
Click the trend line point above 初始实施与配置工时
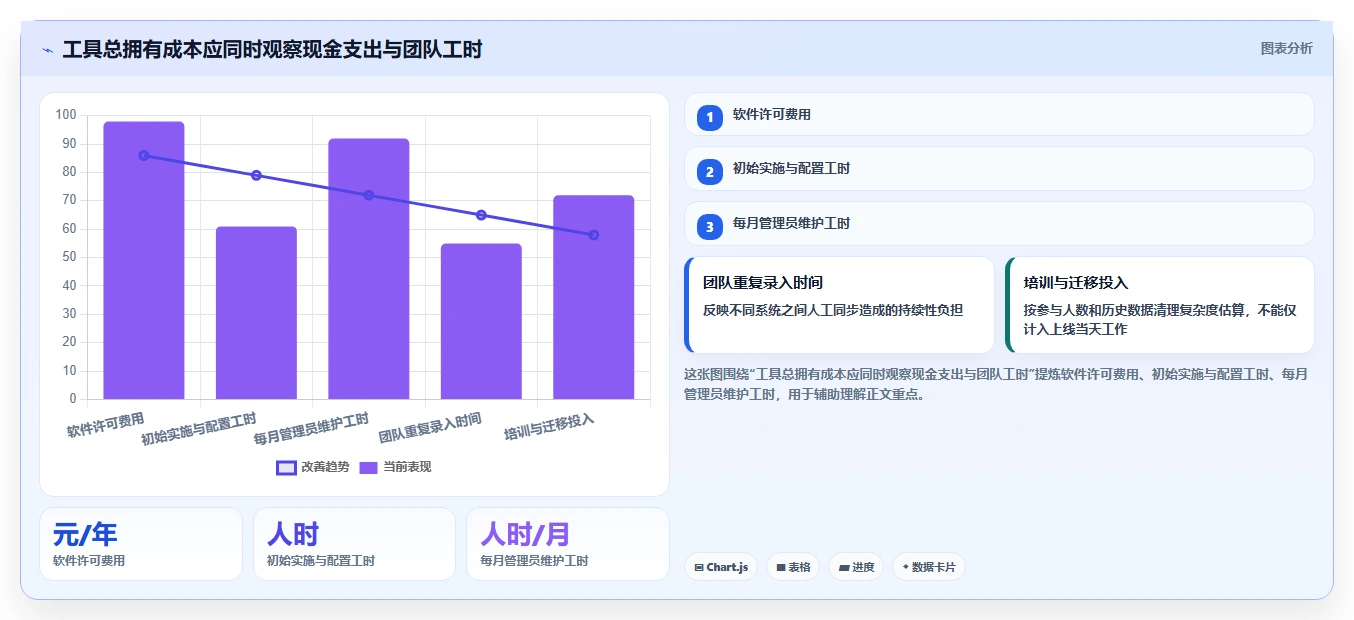(256, 175)
